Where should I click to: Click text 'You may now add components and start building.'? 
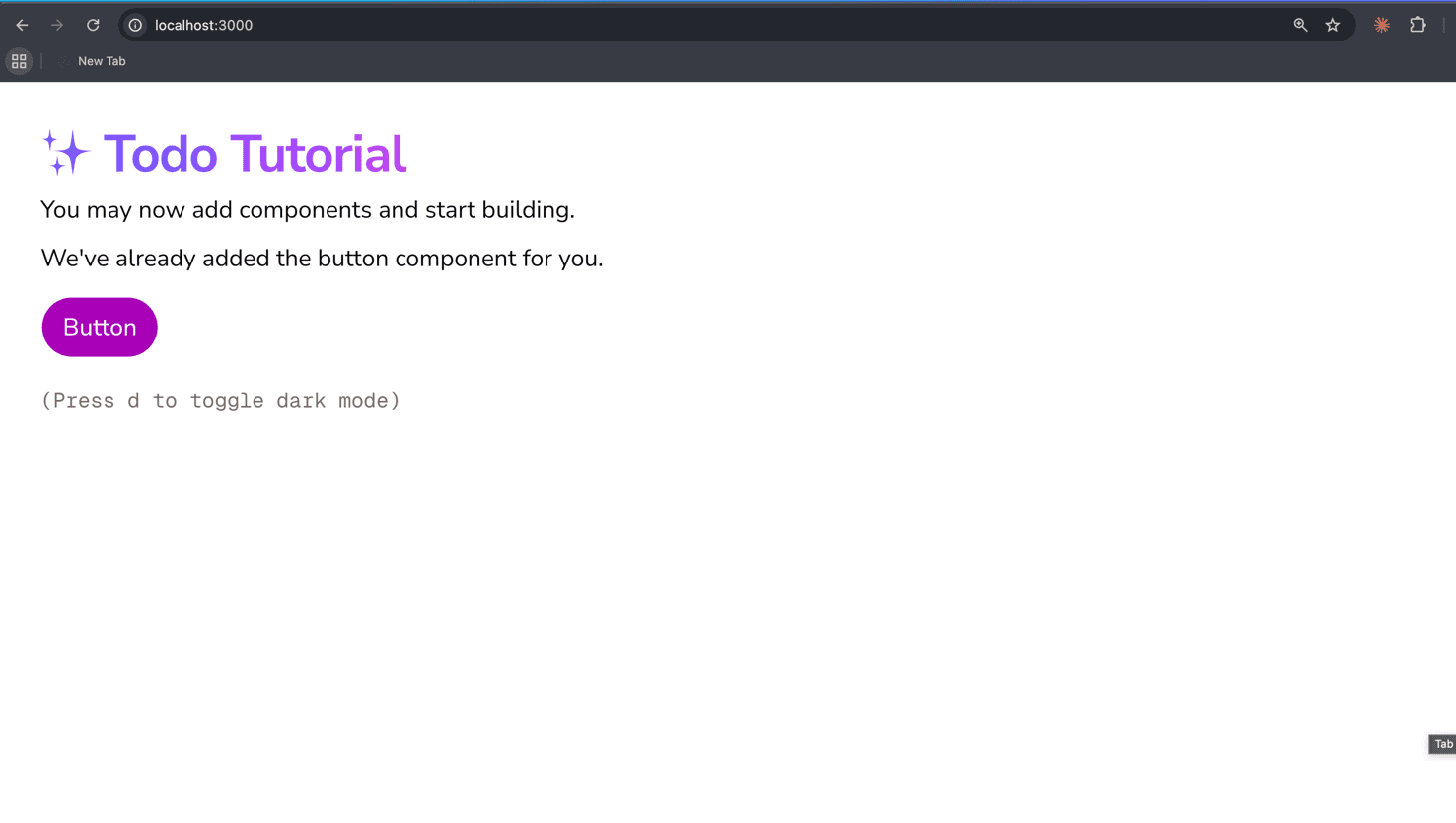[x=308, y=210]
